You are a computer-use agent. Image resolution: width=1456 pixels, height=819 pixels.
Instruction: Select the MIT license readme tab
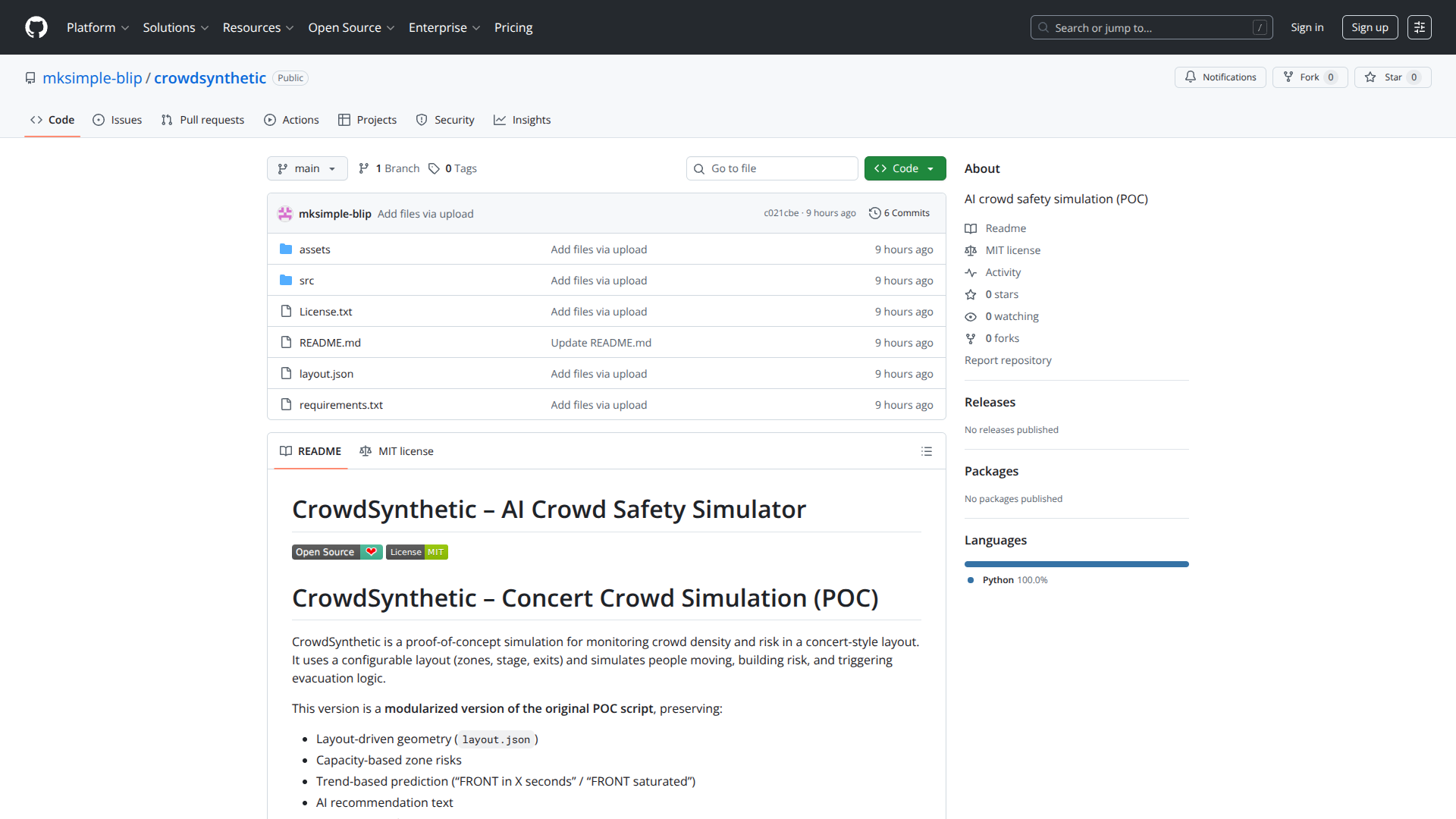point(397,451)
